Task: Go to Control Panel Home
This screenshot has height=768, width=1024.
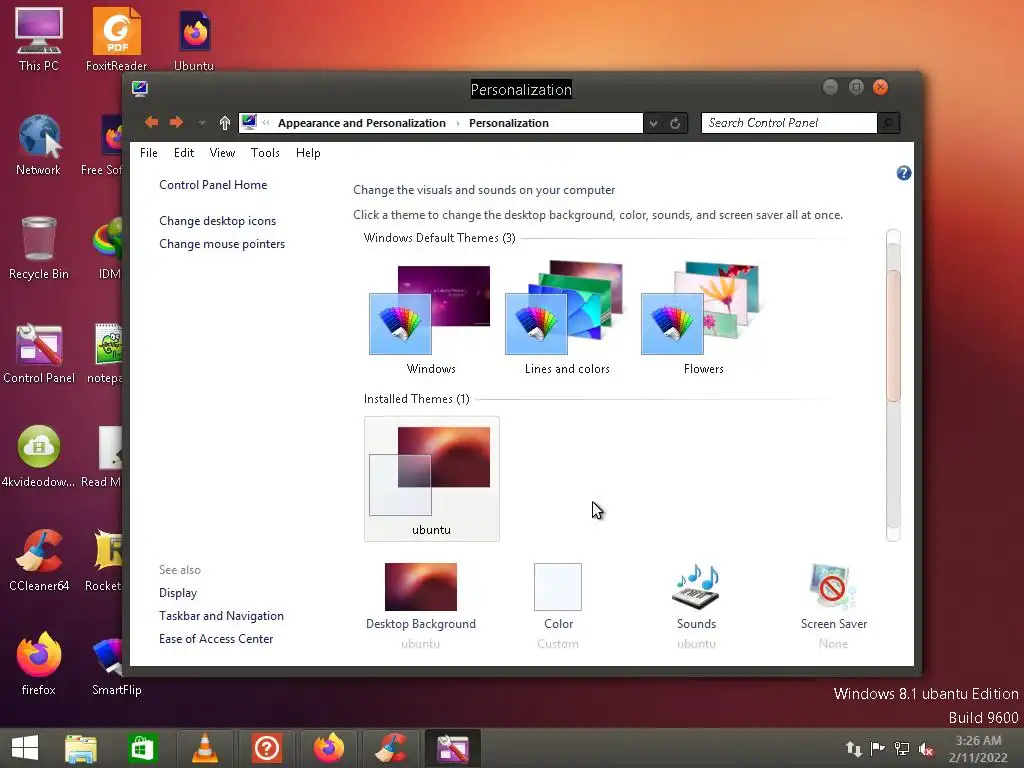Action: point(213,185)
